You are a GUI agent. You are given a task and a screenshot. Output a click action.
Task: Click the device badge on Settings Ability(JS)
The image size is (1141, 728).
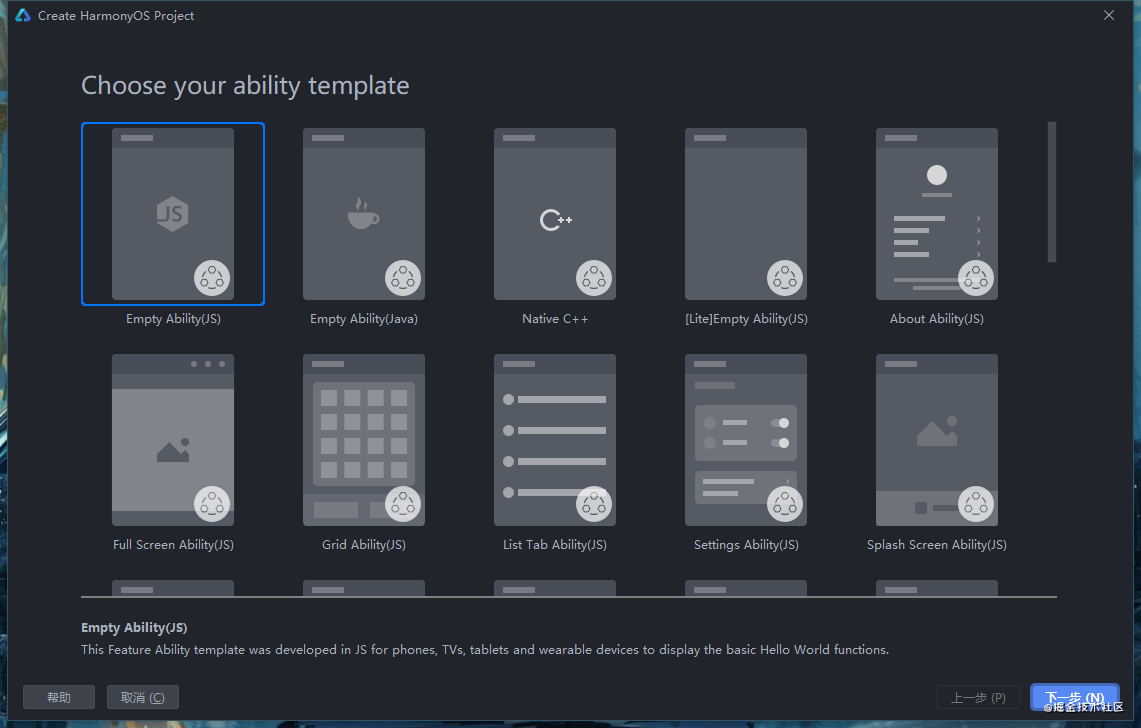785,504
